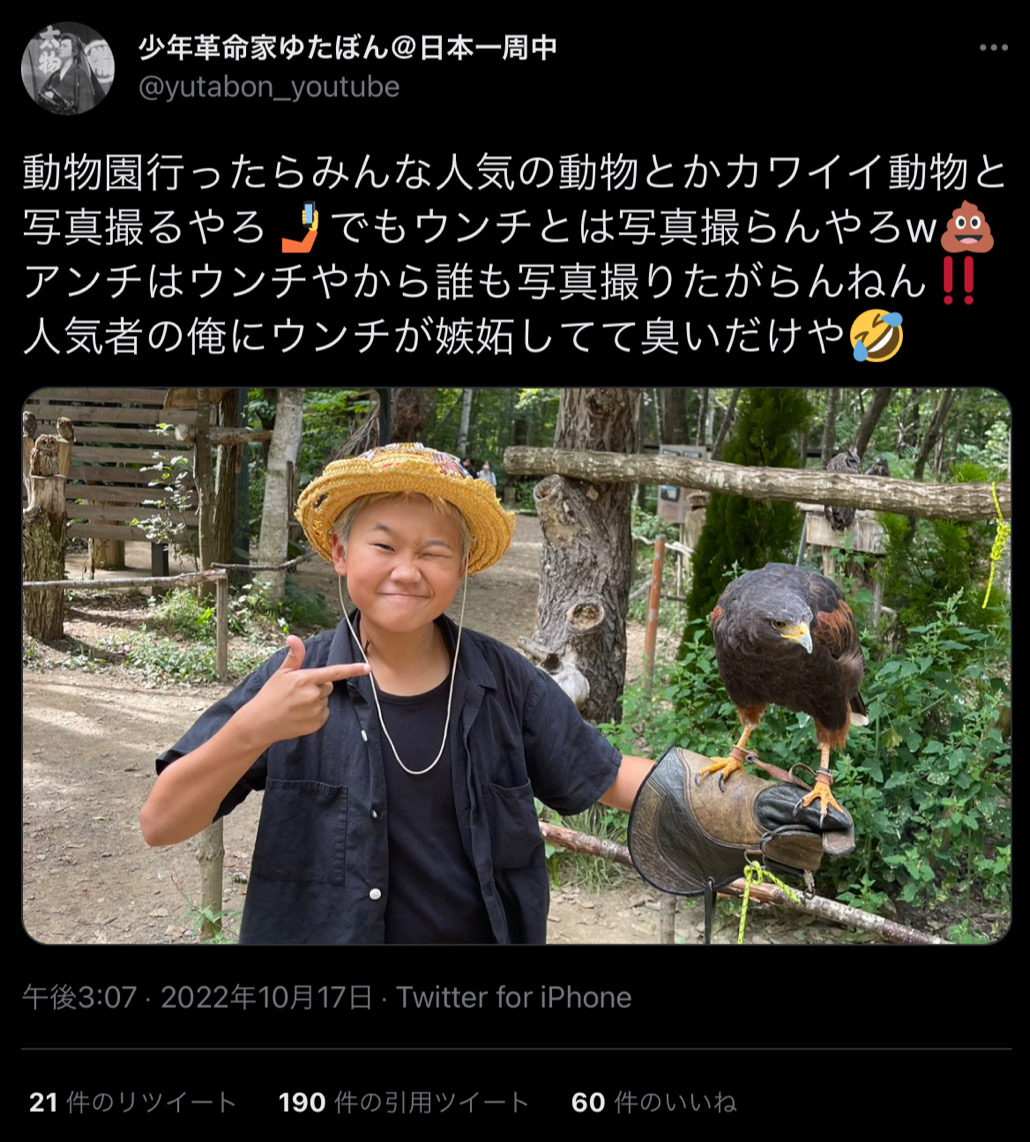Screen dimensions: 1030x1142
Task: Click the tweet text starting with 動物園行ったら
Action: (x=516, y=254)
